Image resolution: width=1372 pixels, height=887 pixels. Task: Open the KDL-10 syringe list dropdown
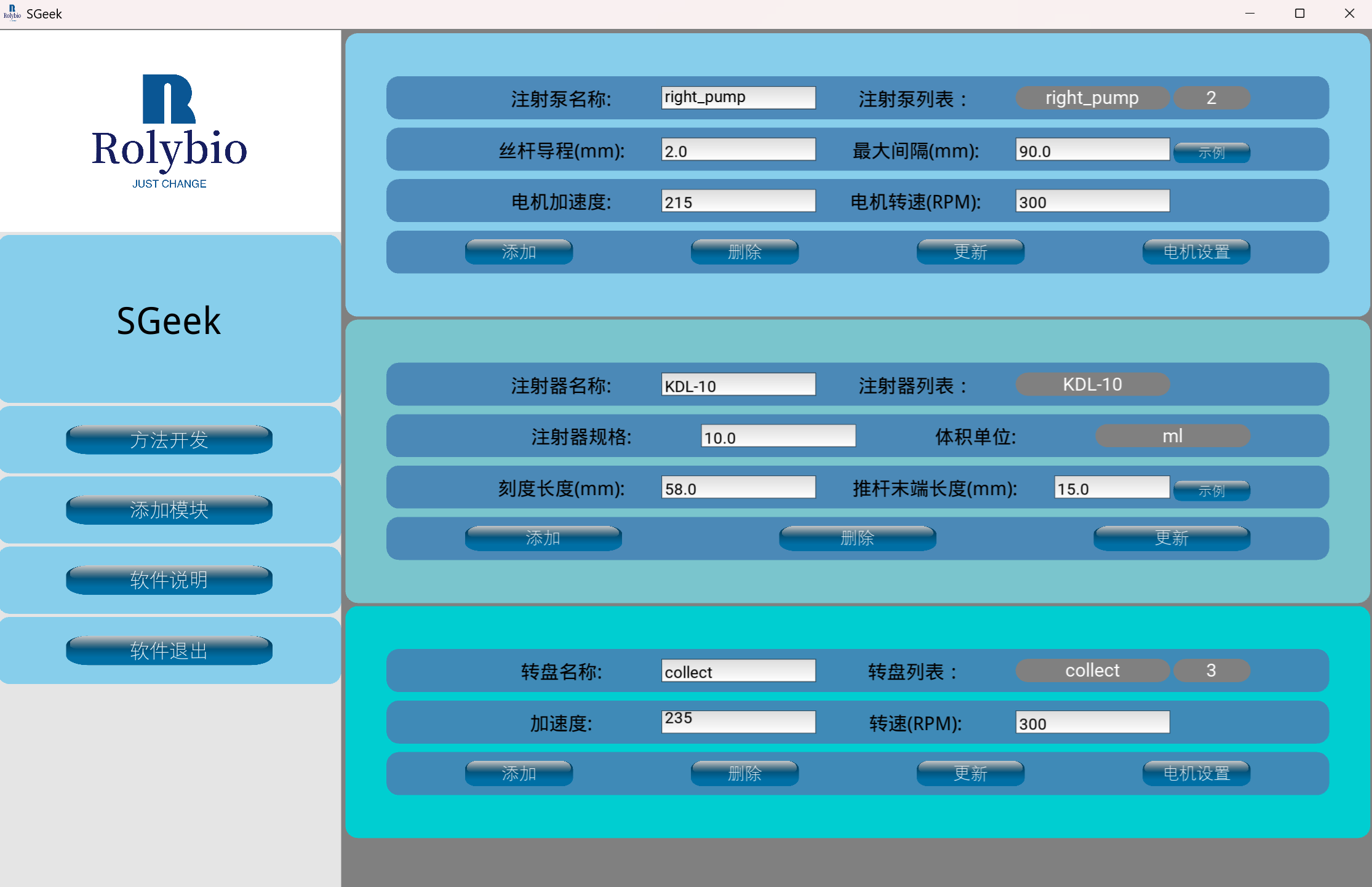[1092, 384]
